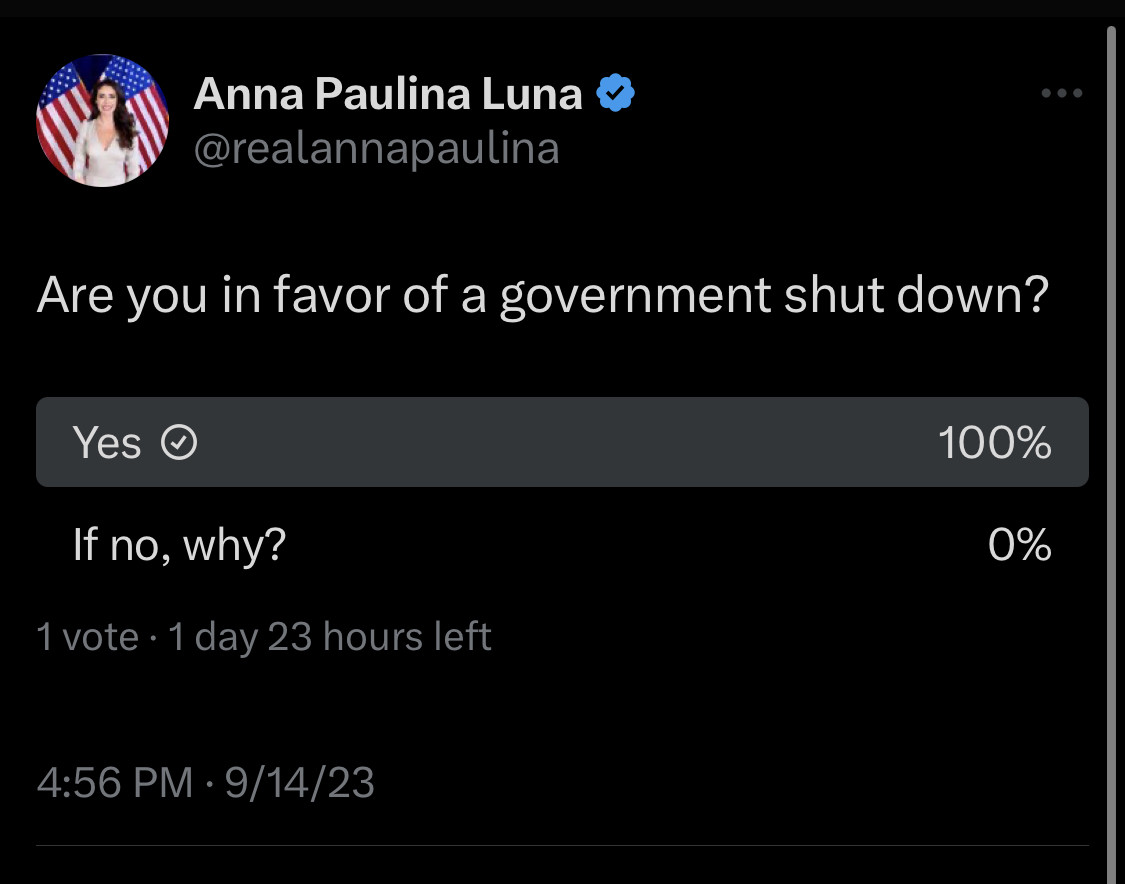Viewport: 1125px width, 884px height.
Task: Select the "If no, why?" poll option
Action: coord(180,545)
